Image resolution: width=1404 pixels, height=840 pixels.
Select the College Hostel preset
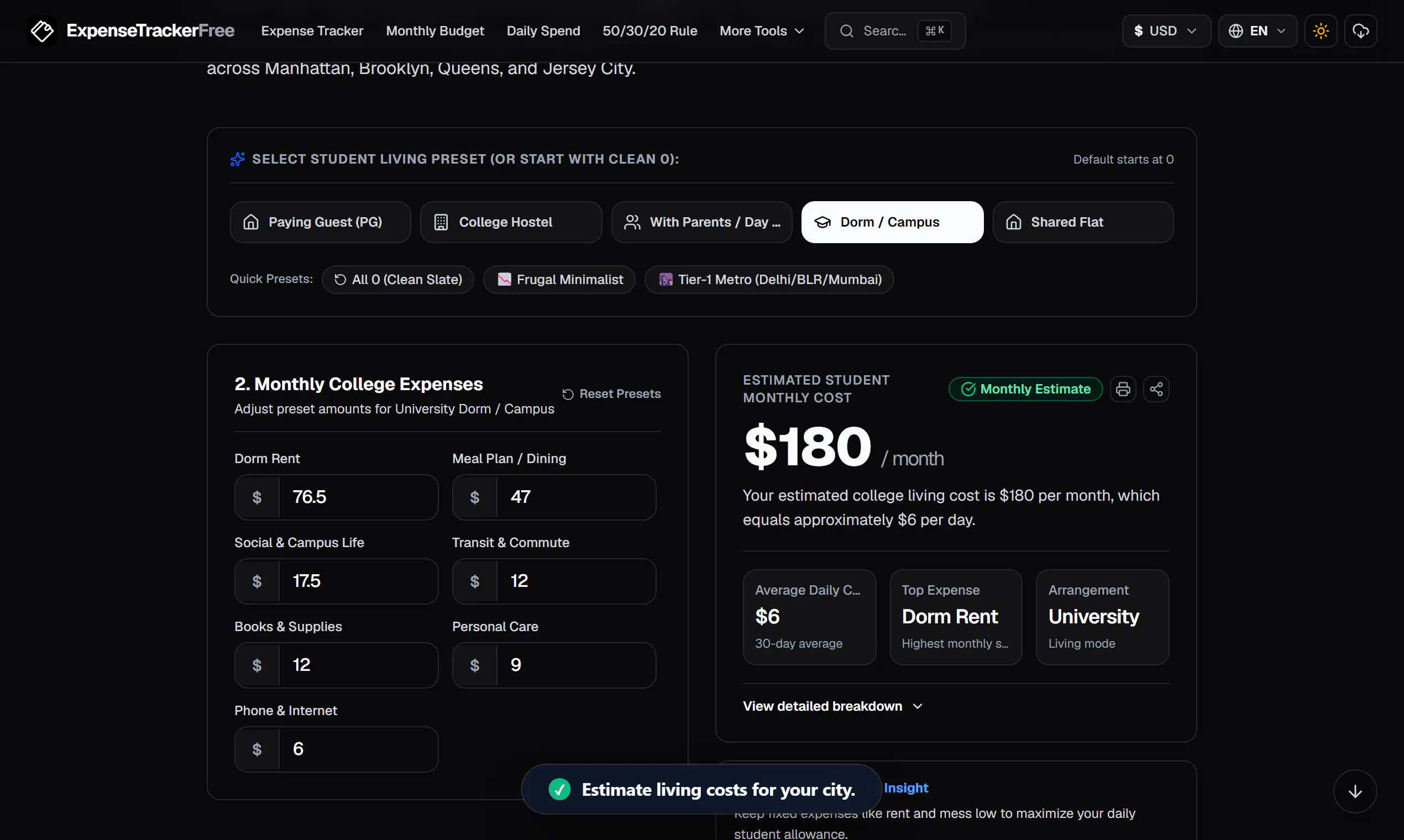[511, 222]
